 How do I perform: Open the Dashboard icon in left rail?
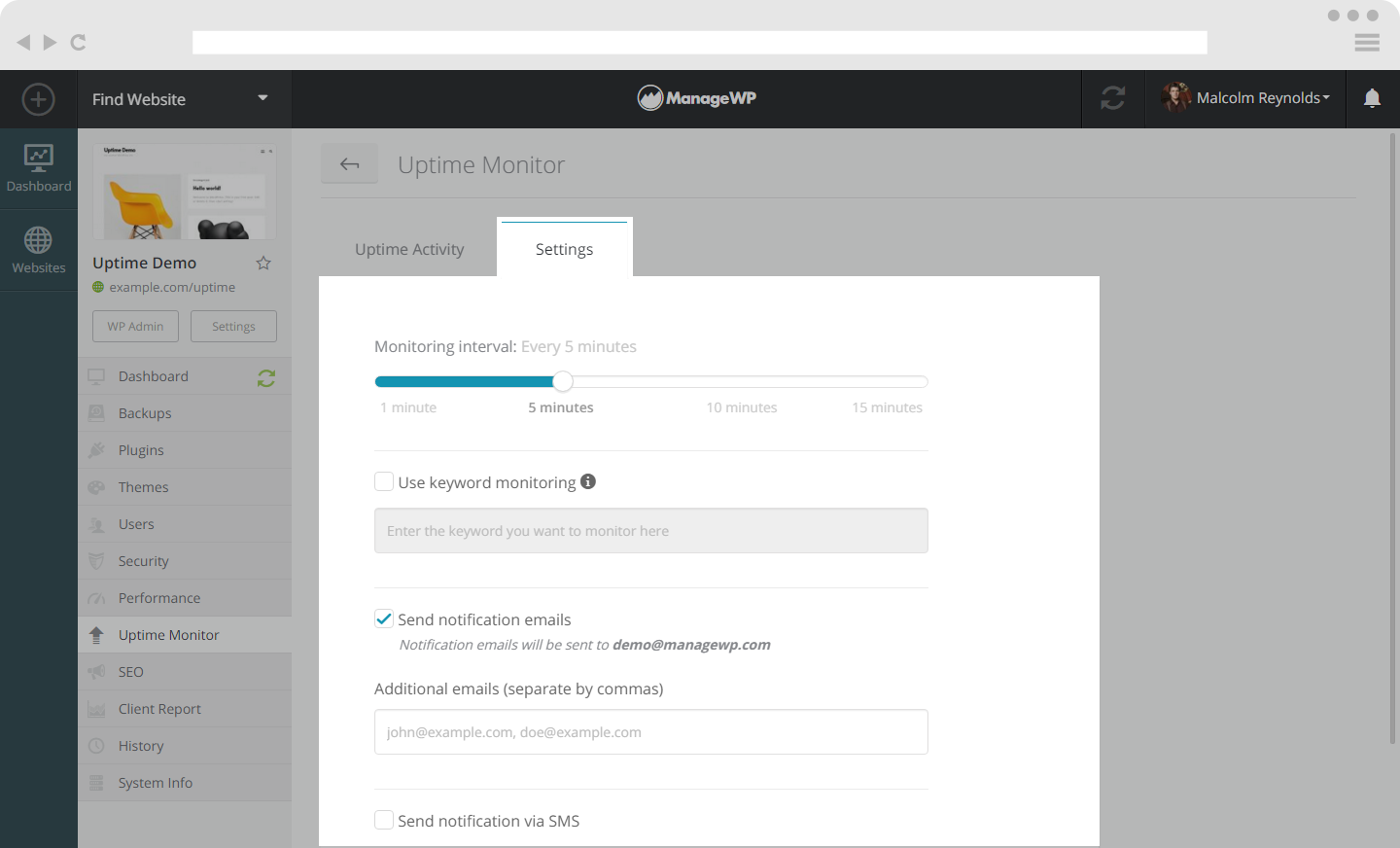pyautogui.click(x=39, y=167)
